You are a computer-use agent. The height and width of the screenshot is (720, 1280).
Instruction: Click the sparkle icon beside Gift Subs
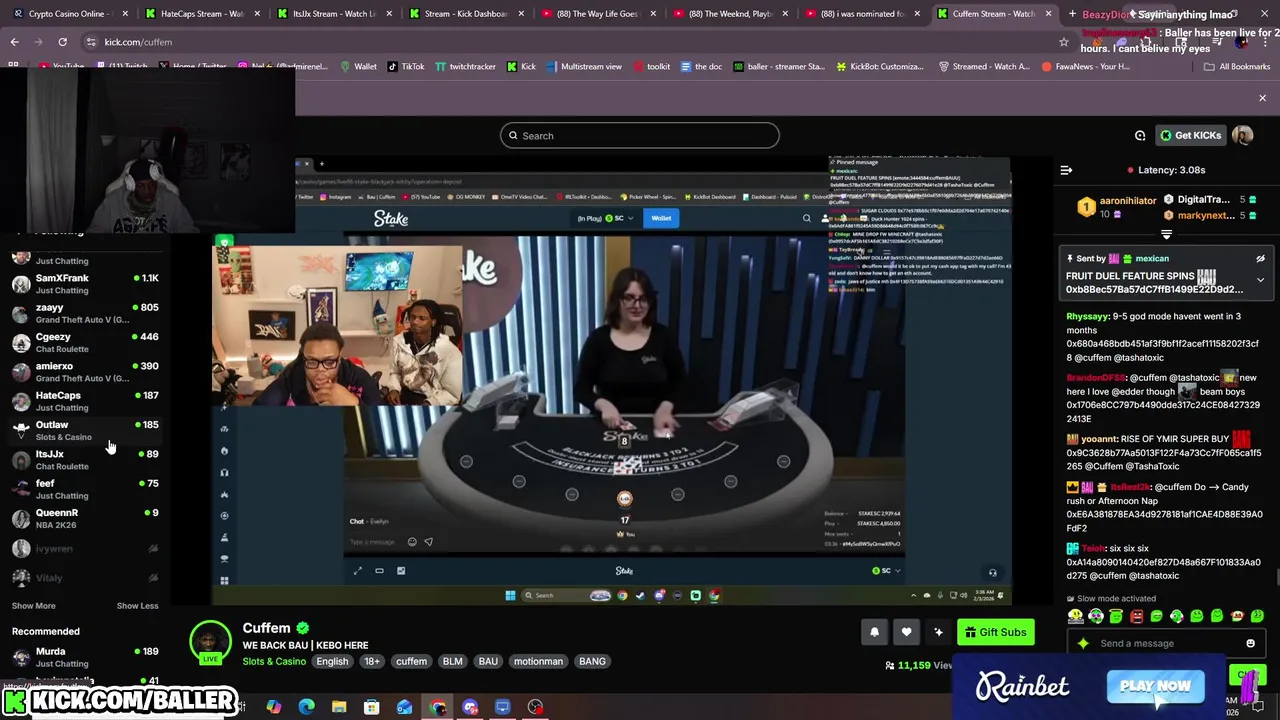pyautogui.click(x=938, y=632)
